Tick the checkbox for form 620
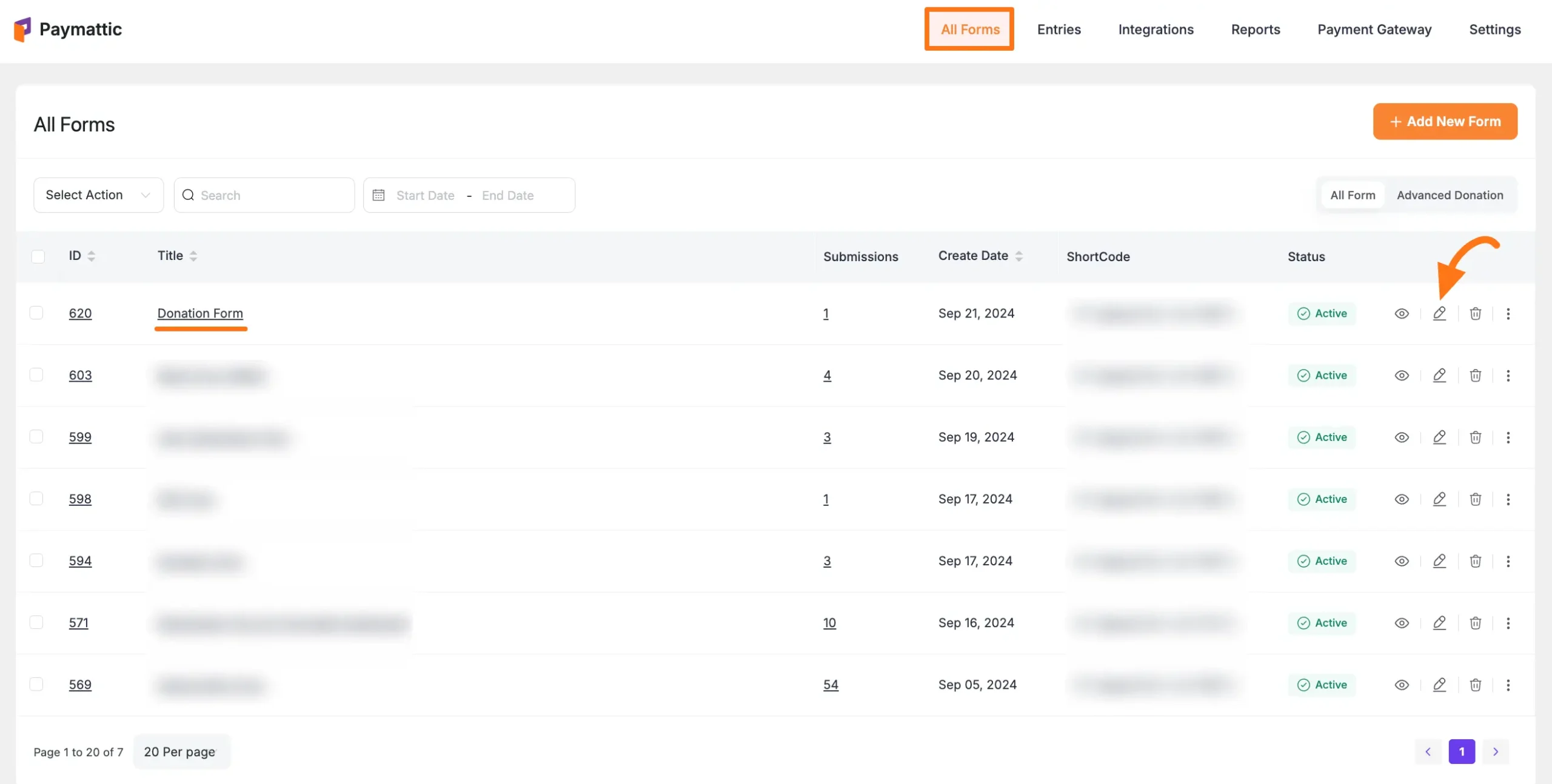The height and width of the screenshot is (784, 1552). (x=36, y=313)
